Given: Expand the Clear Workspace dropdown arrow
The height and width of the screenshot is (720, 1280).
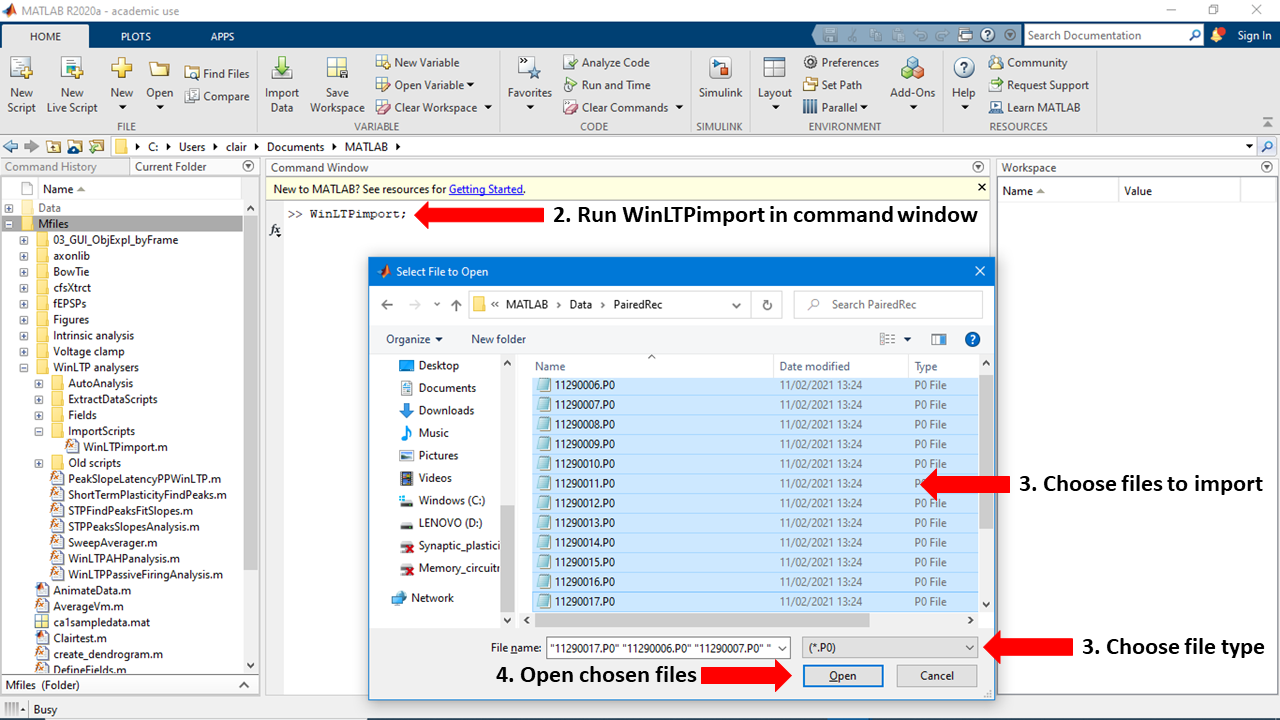Looking at the screenshot, I should pyautogui.click(x=488, y=108).
